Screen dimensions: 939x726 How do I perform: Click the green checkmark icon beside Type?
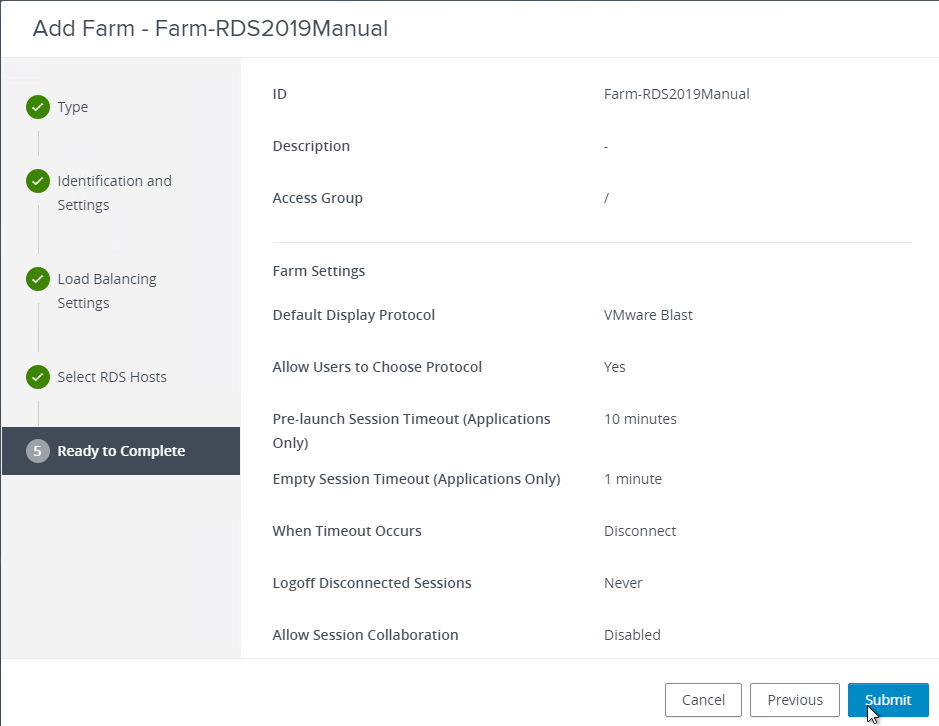point(38,107)
